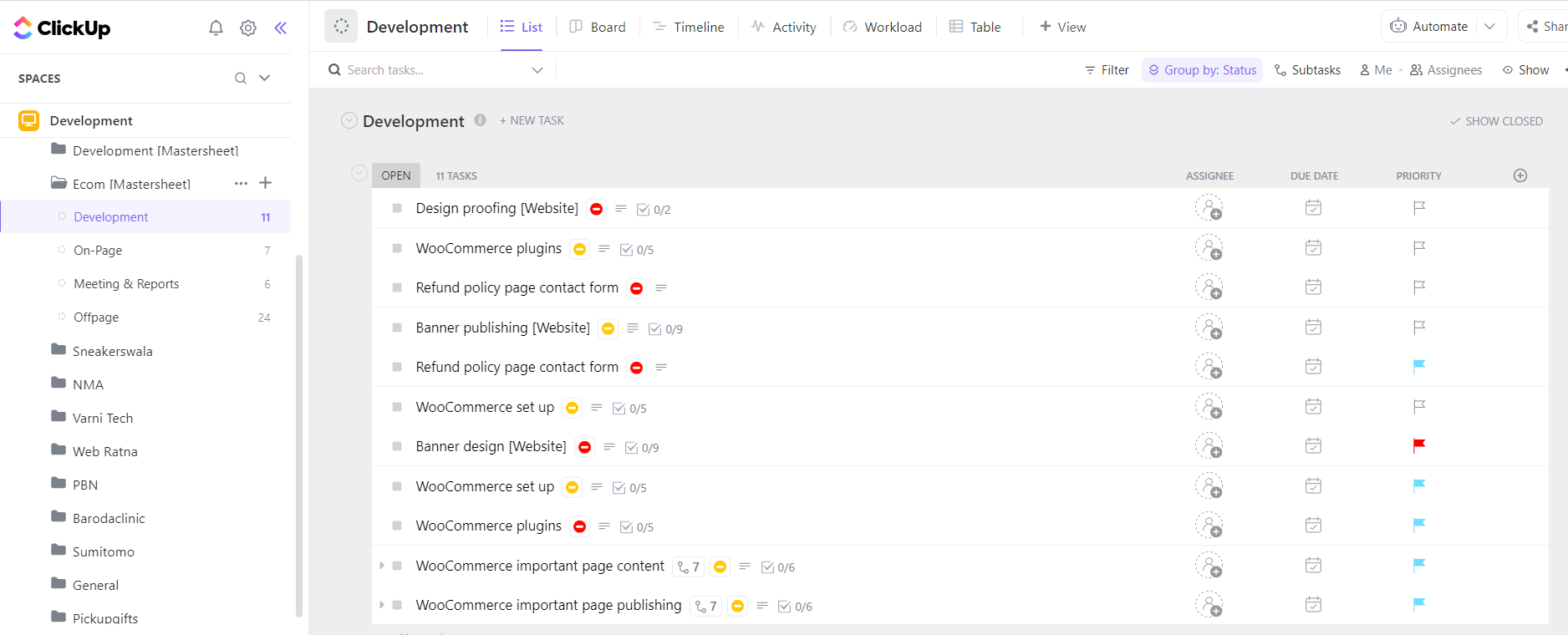Open subtasks count on WooCommerce important page publishing
1568x635 pixels.
coord(706,606)
